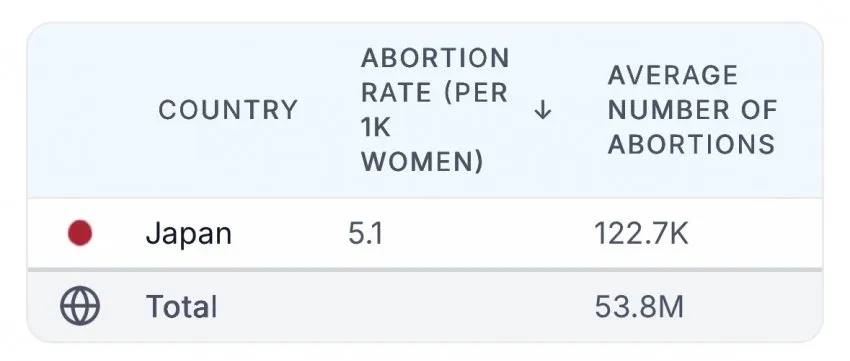The image size is (850, 361).
Task: Click the divider between Japan and Total rows
Action: pos(425,269)
